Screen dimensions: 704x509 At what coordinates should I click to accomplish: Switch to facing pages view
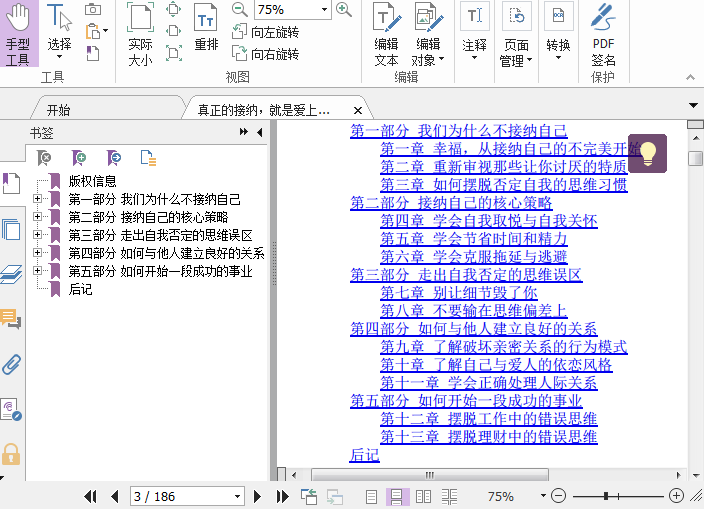coord(423,496)
